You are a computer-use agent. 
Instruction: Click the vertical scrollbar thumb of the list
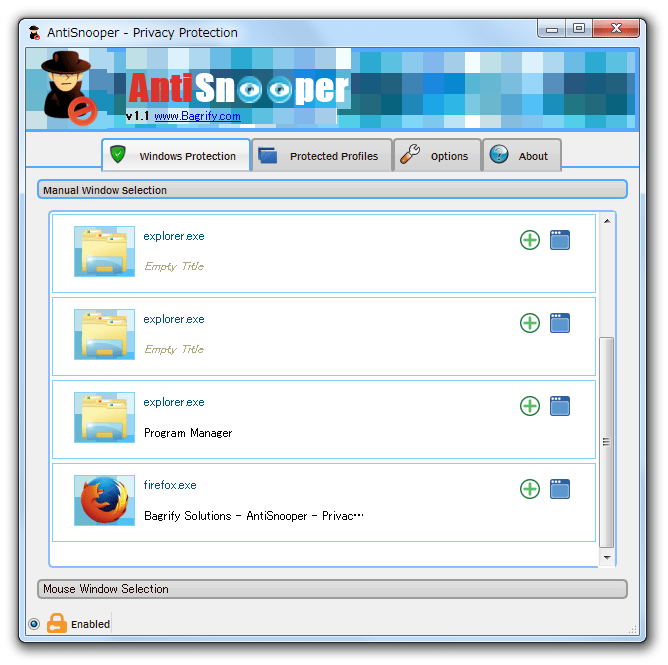coord(606,442)
